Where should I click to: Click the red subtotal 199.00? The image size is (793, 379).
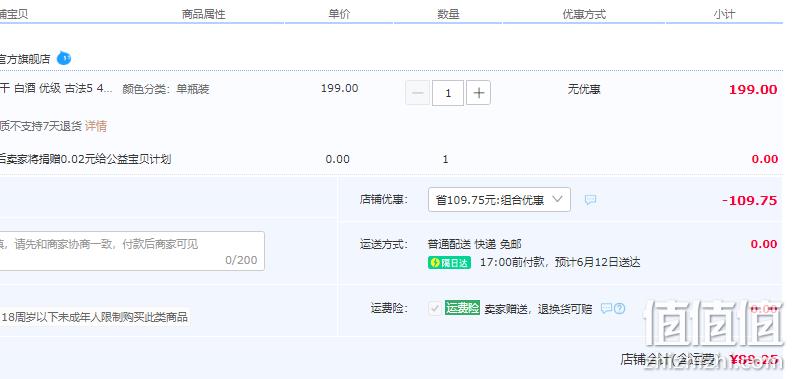tap(753, 90)
